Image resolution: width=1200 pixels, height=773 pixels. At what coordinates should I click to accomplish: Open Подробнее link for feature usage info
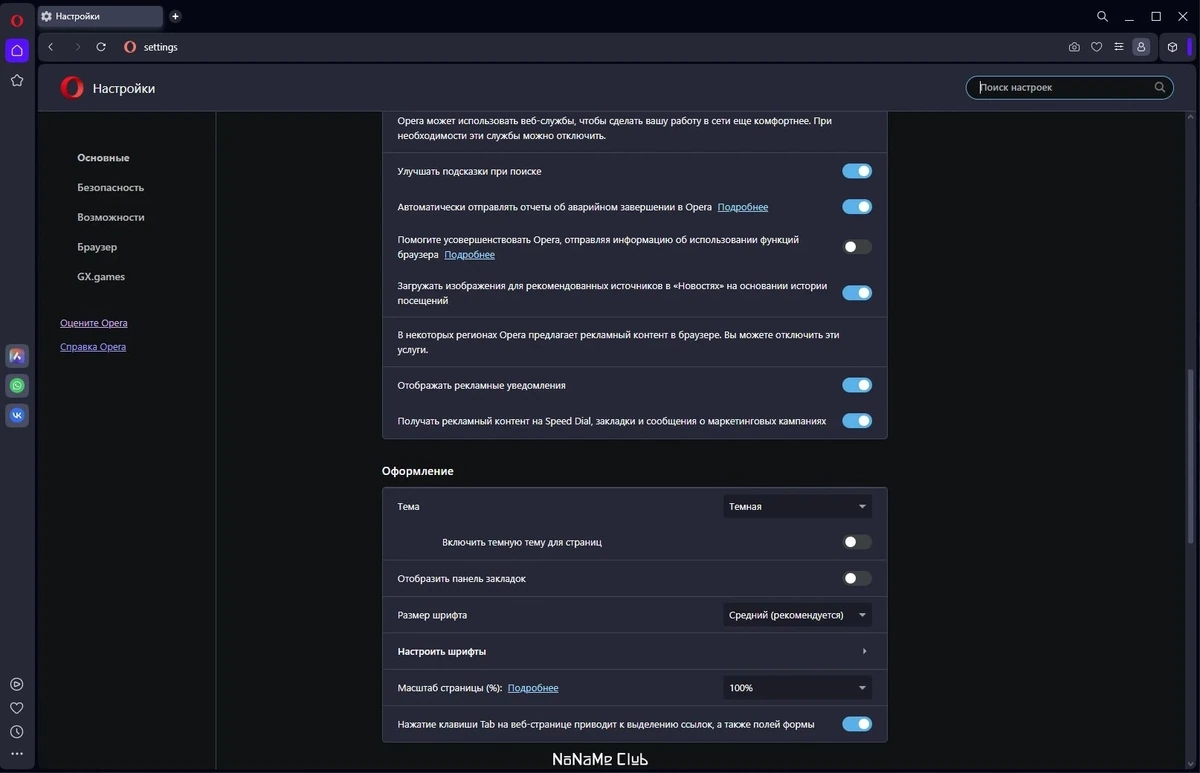[x=470, y=255]
